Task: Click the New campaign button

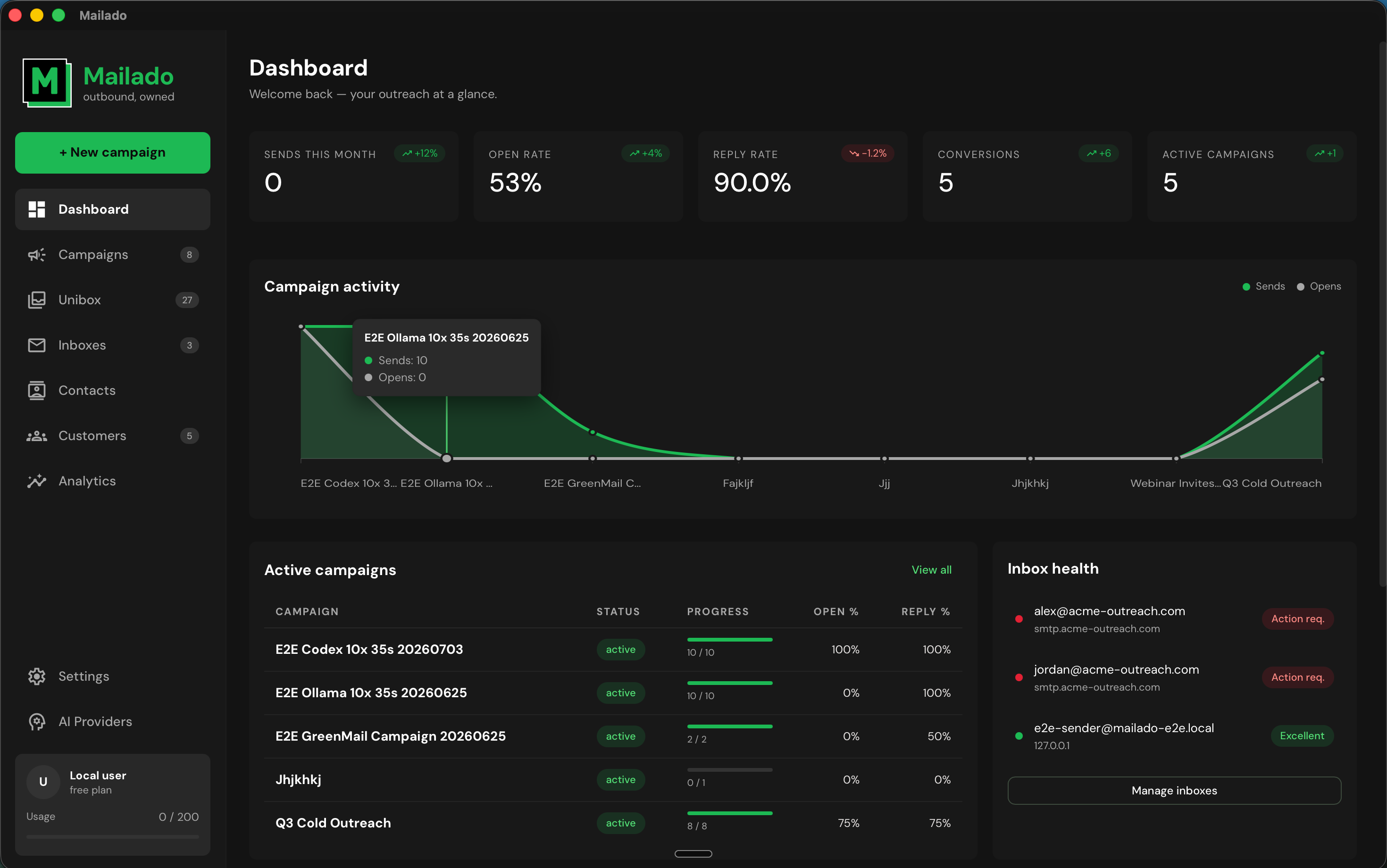Action: click(x=113, y=153)
